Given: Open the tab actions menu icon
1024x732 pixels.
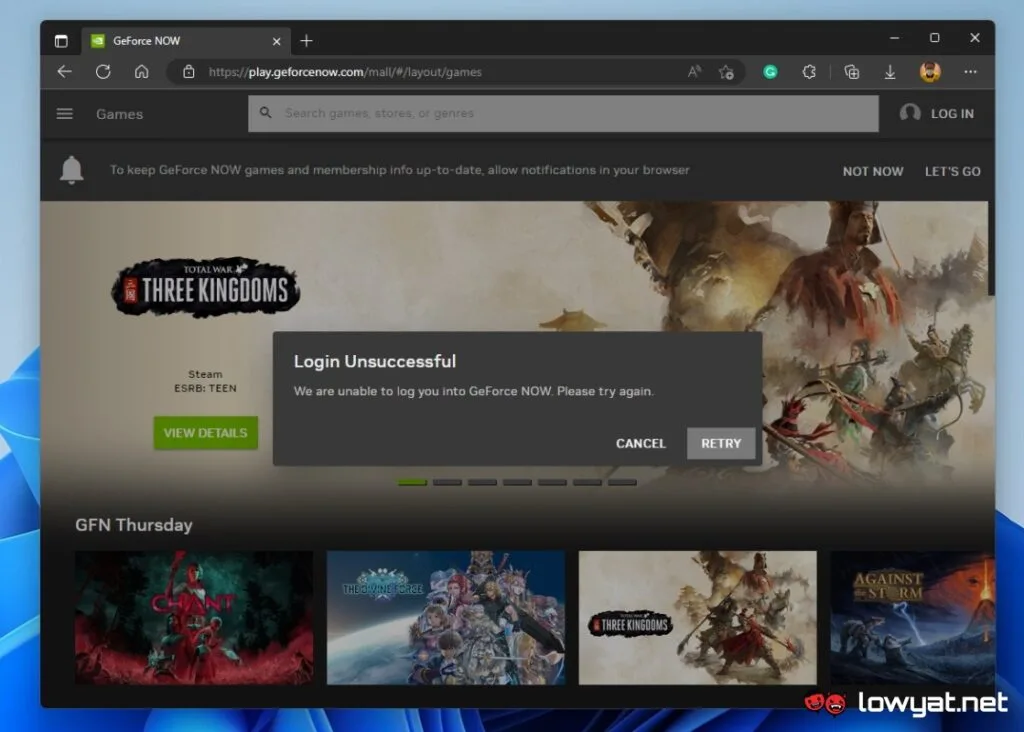Looking at the screenshot, I should [x=61, y=41].
